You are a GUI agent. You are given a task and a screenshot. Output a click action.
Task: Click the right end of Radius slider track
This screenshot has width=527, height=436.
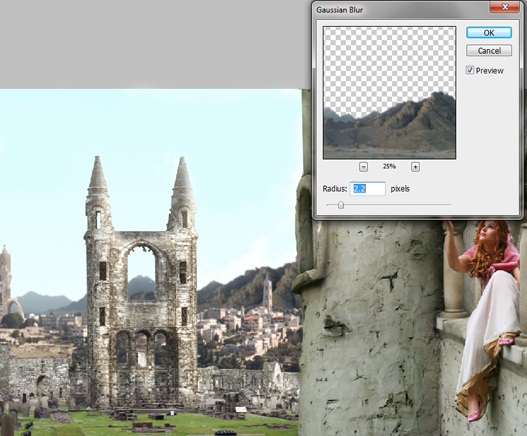pos(450,204)
